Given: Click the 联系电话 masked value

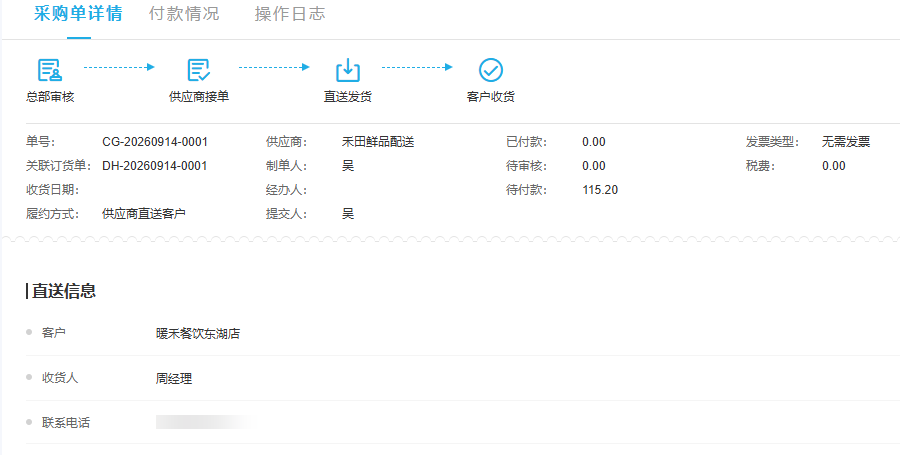Looking at the screenshot, I should [x=204, y=422].
